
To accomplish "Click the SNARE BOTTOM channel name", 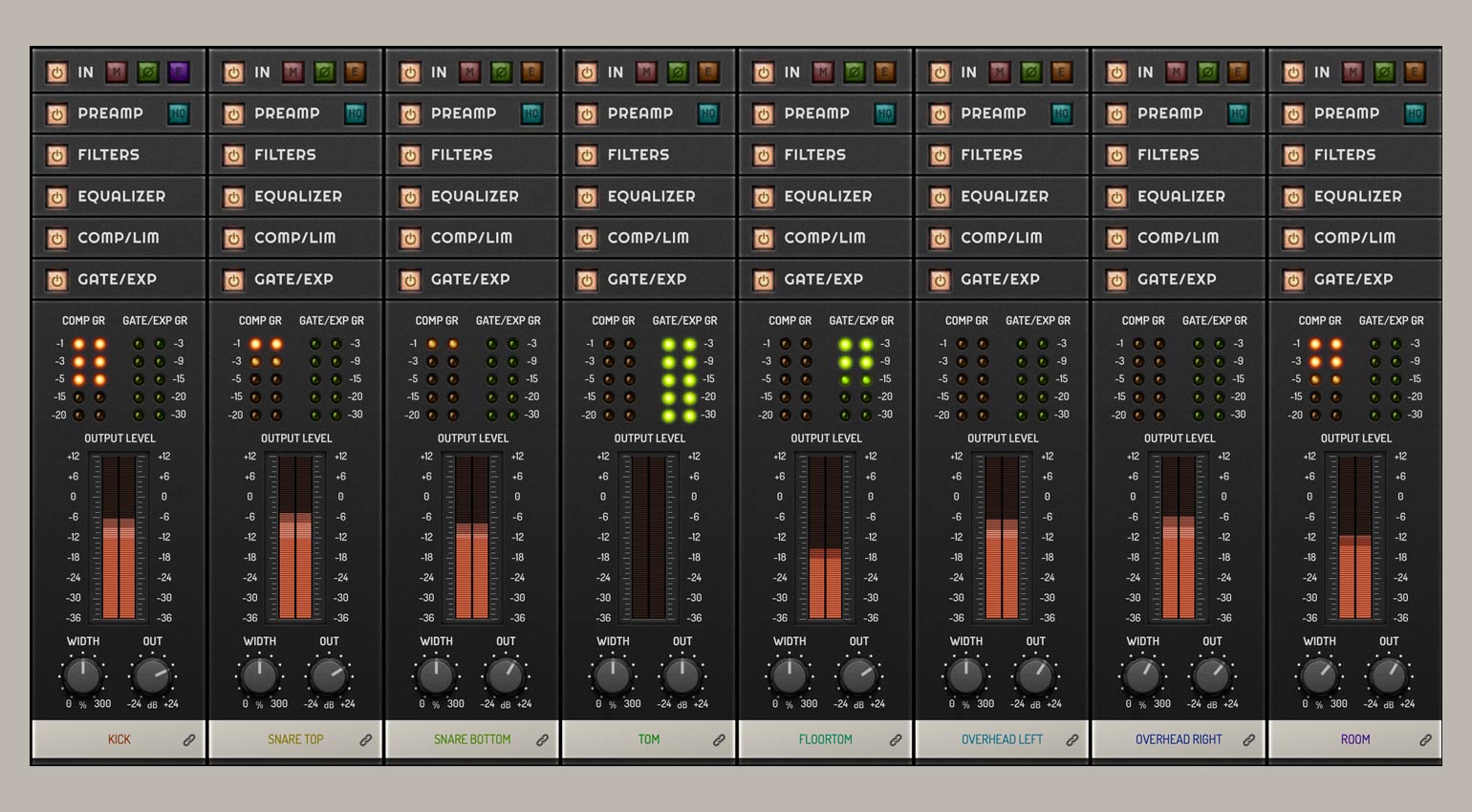I will pyautogui.click(x=472, y=739).
